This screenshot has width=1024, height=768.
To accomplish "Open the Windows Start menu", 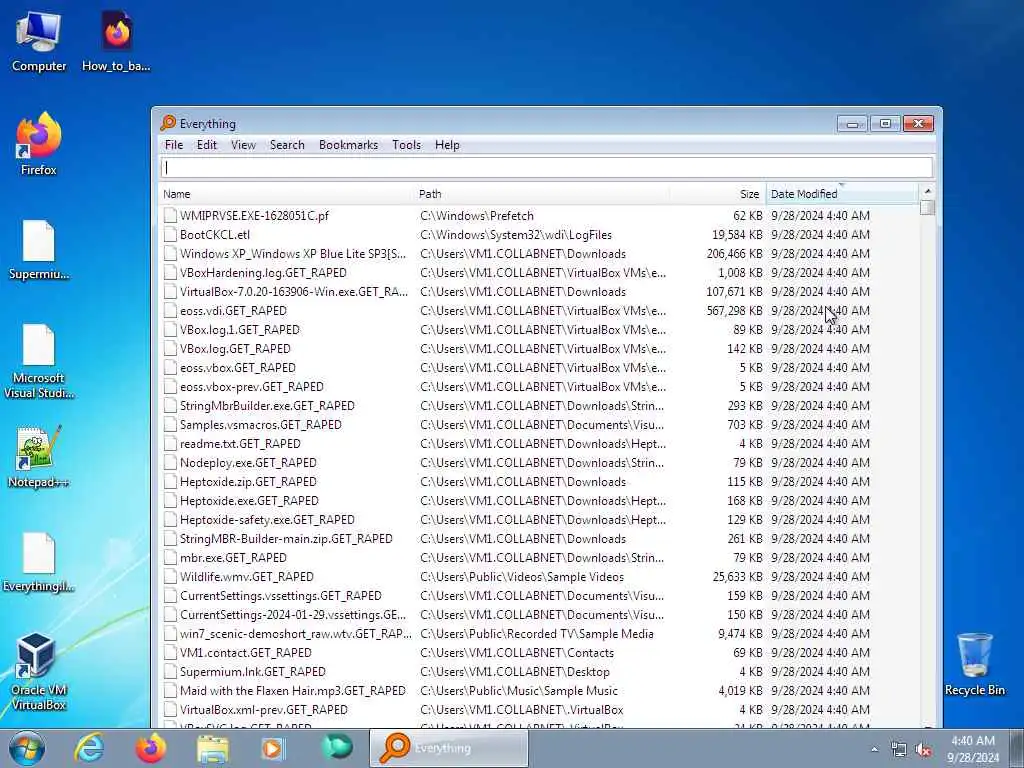I will 26,748.
